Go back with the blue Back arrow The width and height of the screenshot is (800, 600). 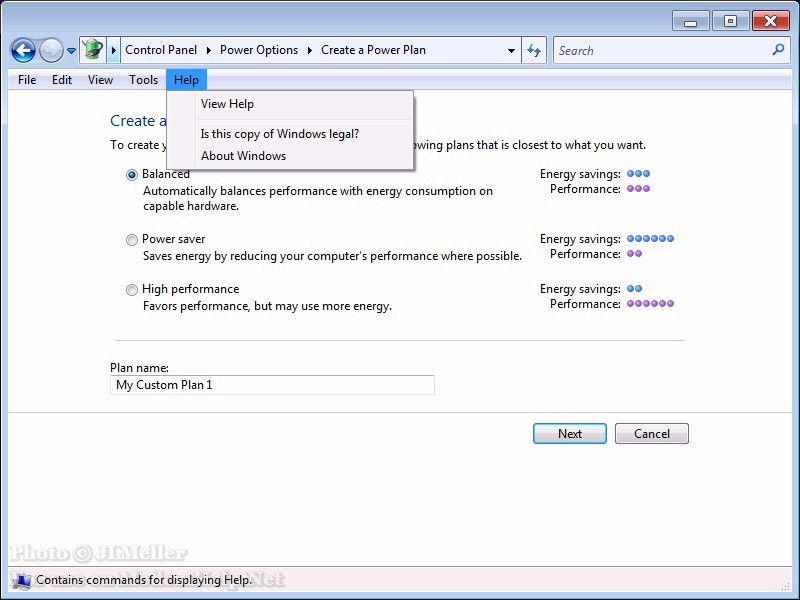click(23, 51)
